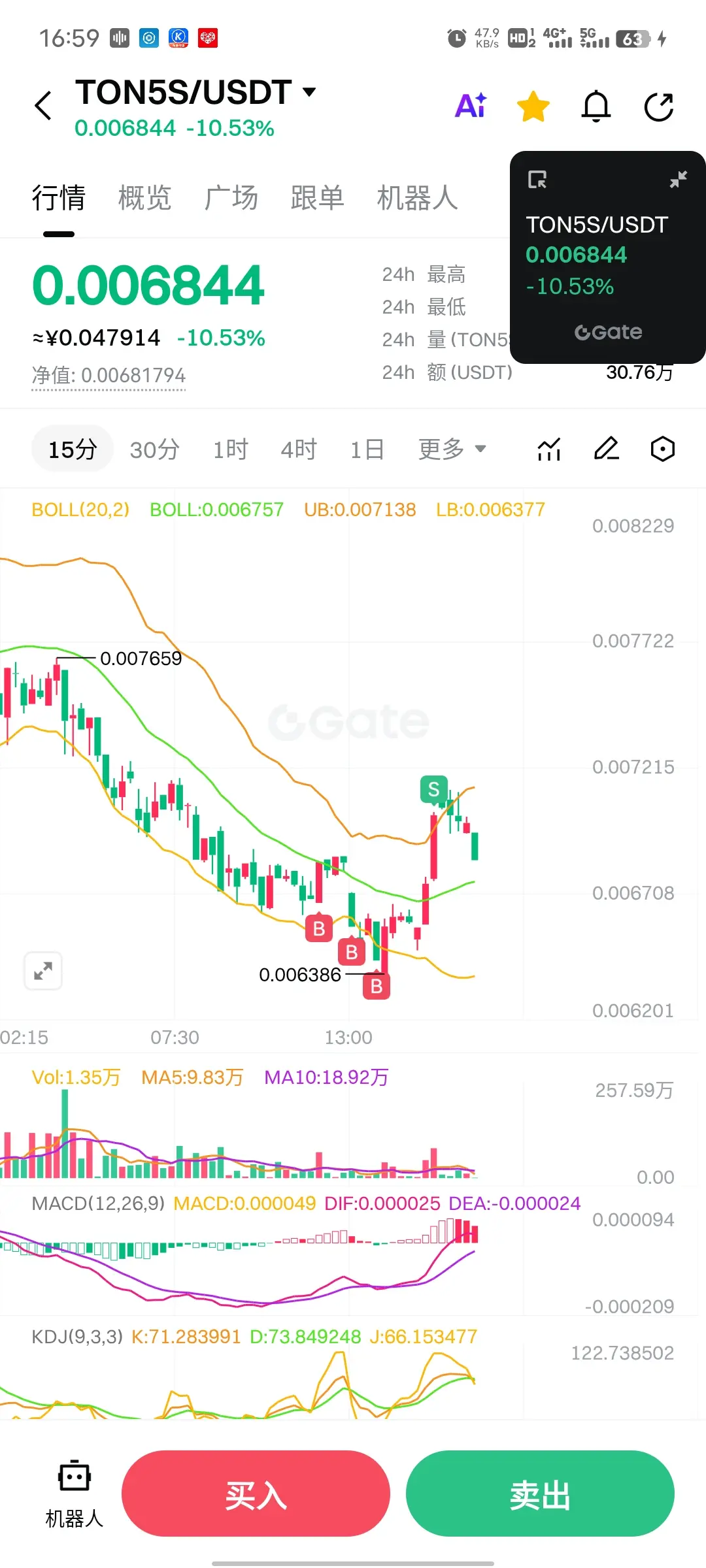Tap the back arrow icon

coord(43,106)
